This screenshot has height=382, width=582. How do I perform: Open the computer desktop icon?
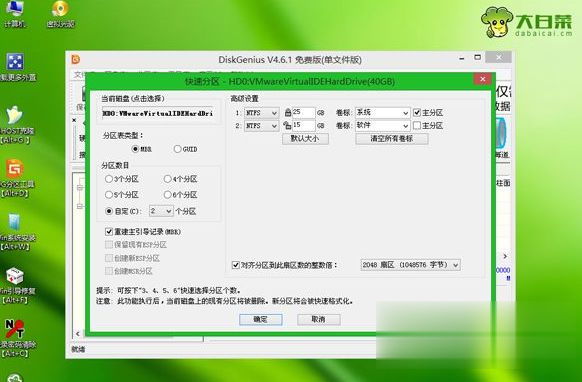(15, 14)
